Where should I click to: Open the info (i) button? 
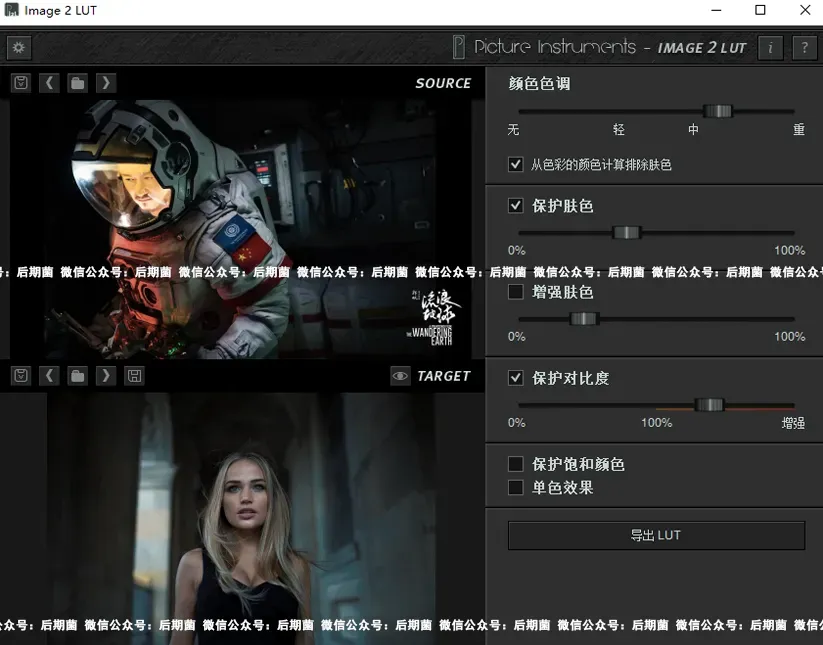tap(770, 48)
